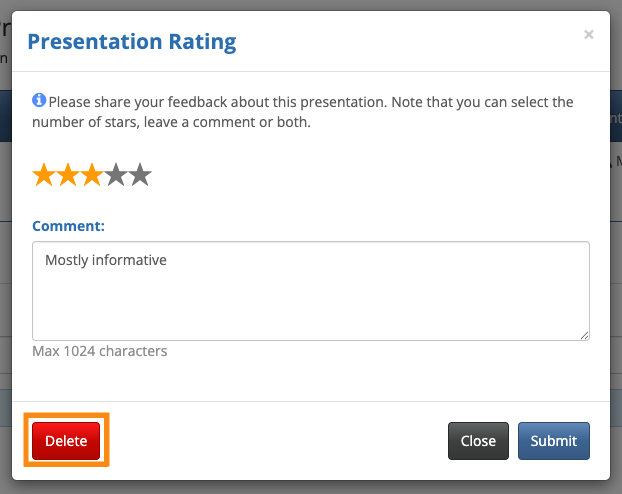Select the second star rating
The image size is (622, 494).
68,176
